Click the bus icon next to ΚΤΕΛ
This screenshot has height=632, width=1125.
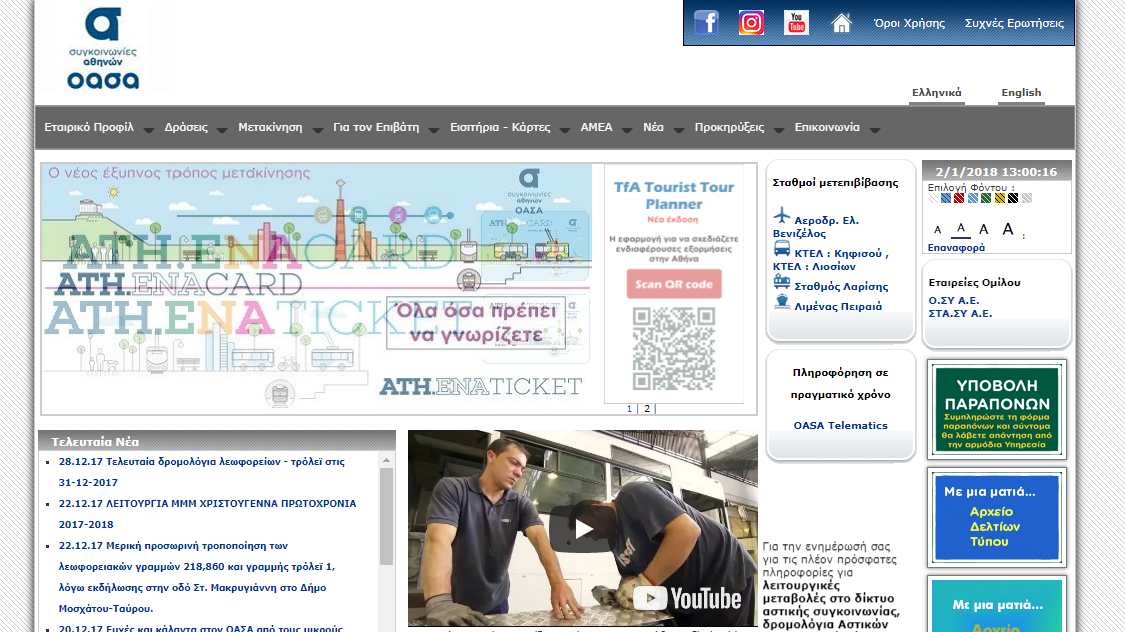pyautogui.click(x=781, y=248)
